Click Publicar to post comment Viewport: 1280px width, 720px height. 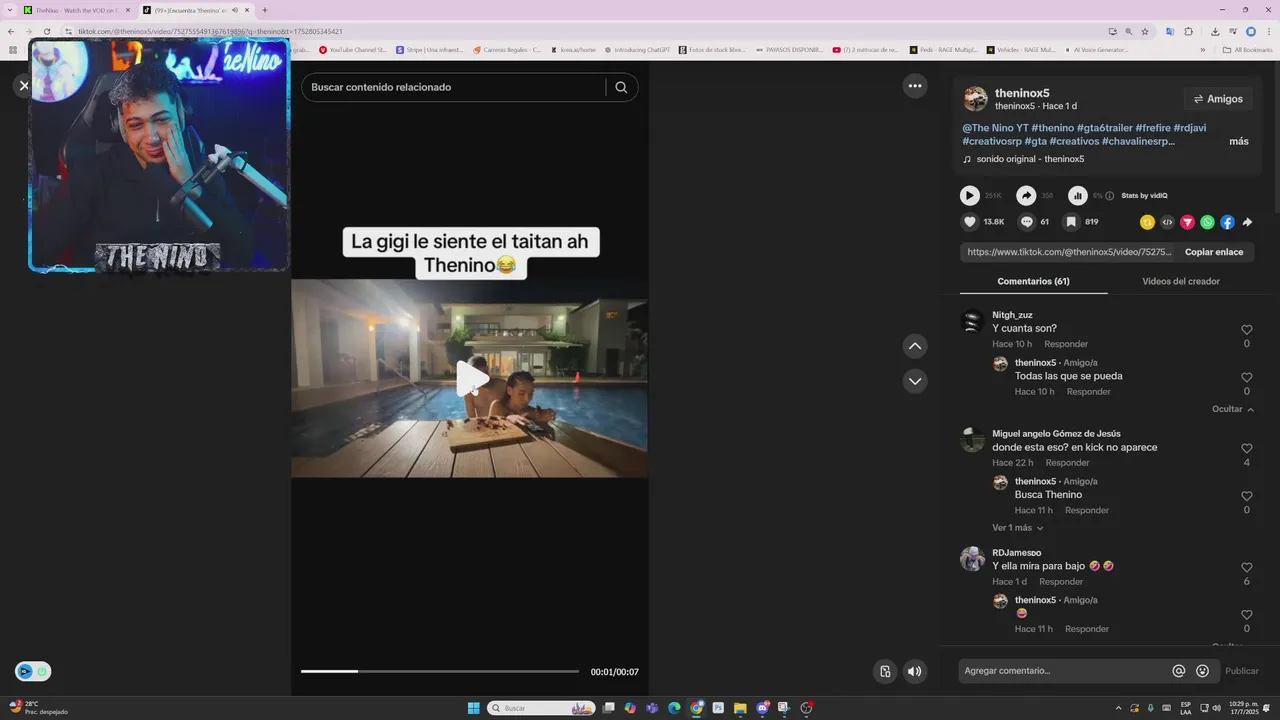point(1242,671)
